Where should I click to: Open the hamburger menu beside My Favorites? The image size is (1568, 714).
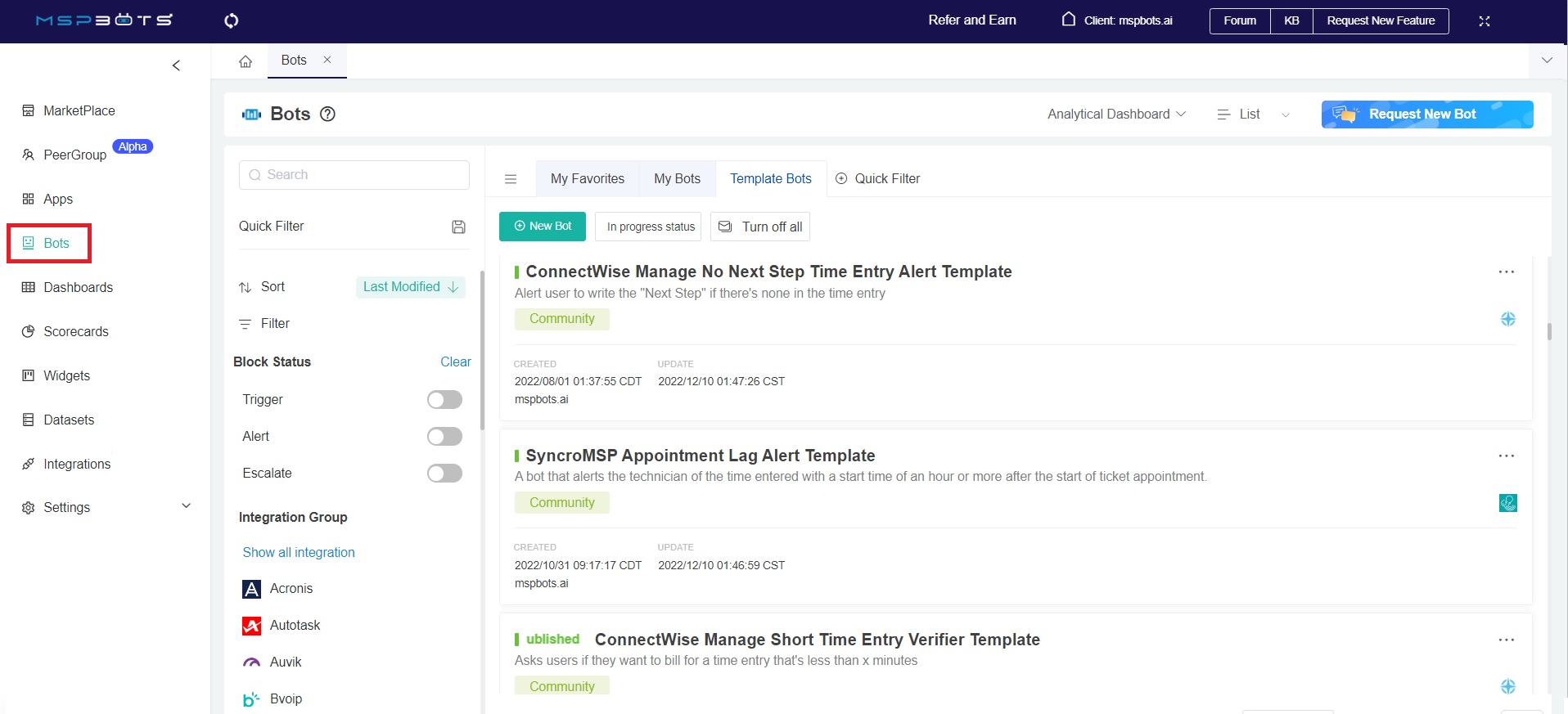[x=511, y=179]
